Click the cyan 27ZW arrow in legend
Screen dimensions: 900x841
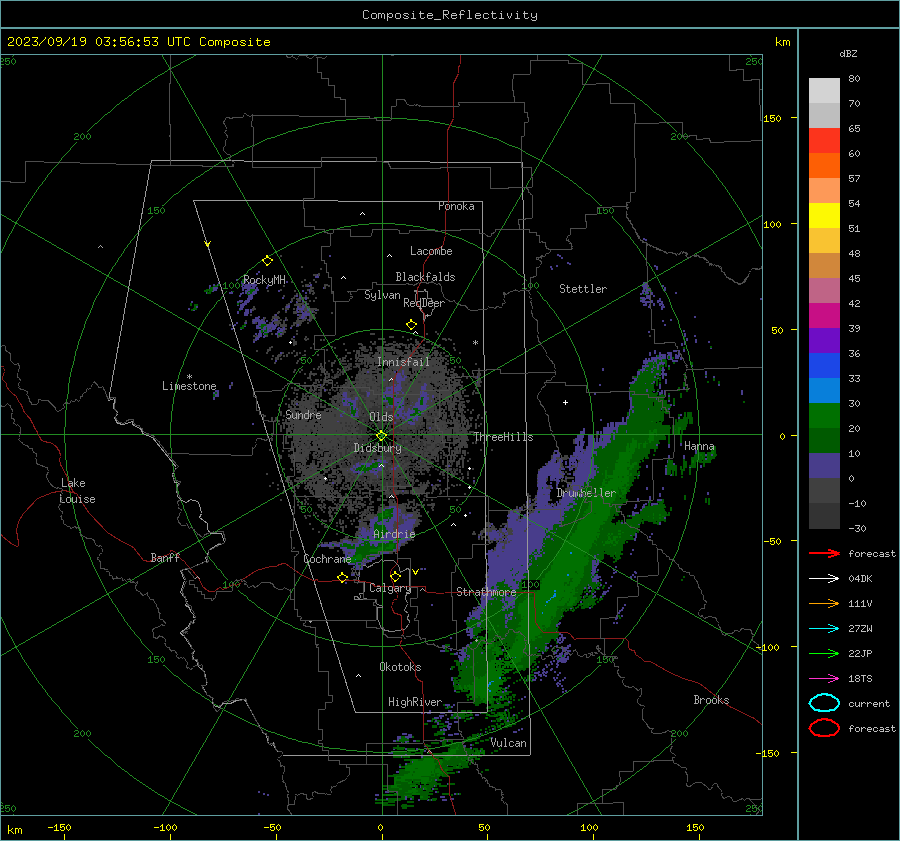click(x=824, y=629)
